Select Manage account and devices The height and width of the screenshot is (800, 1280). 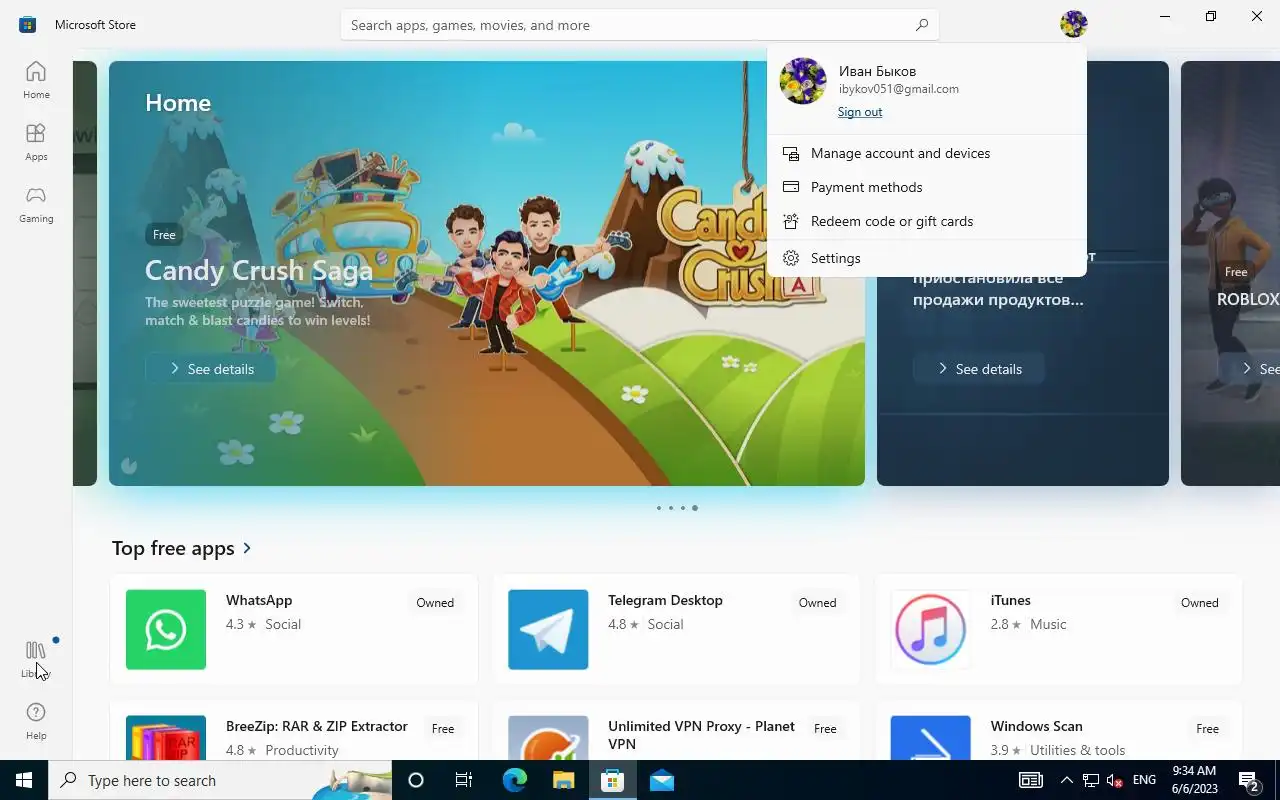(927, 153)
